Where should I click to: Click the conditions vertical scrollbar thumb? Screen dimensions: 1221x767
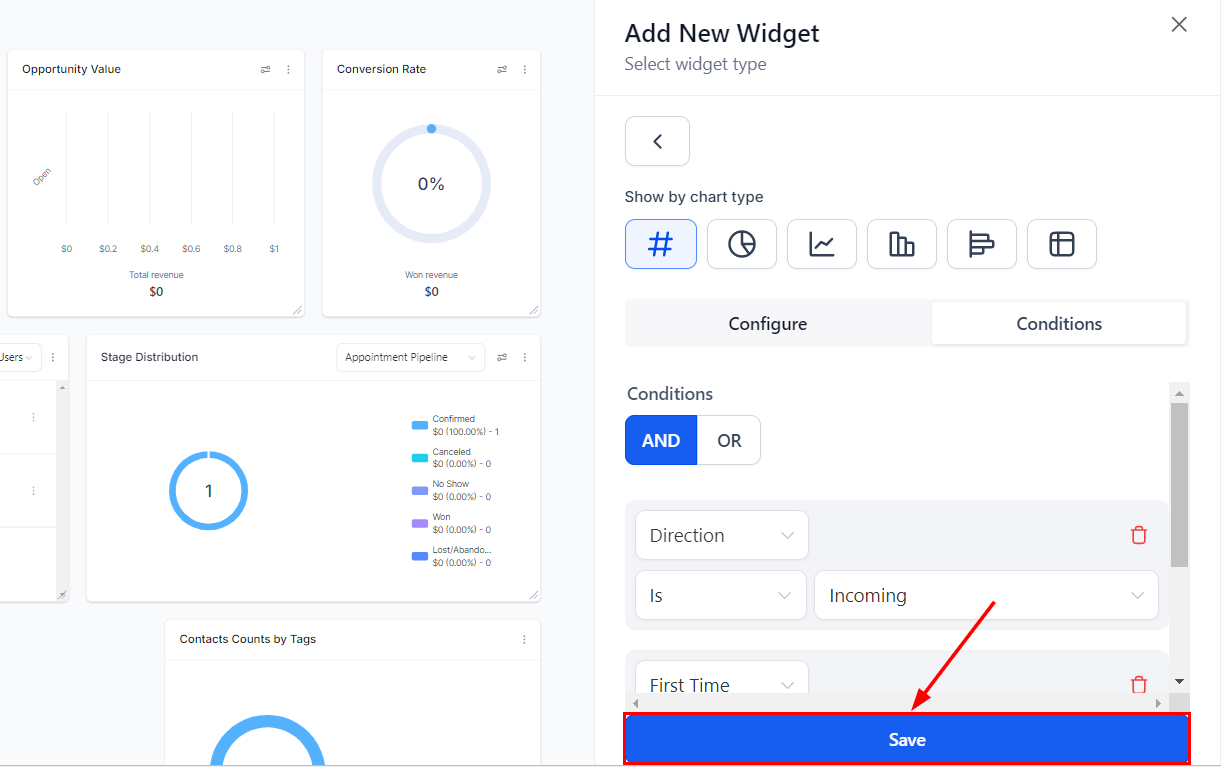1179,485
